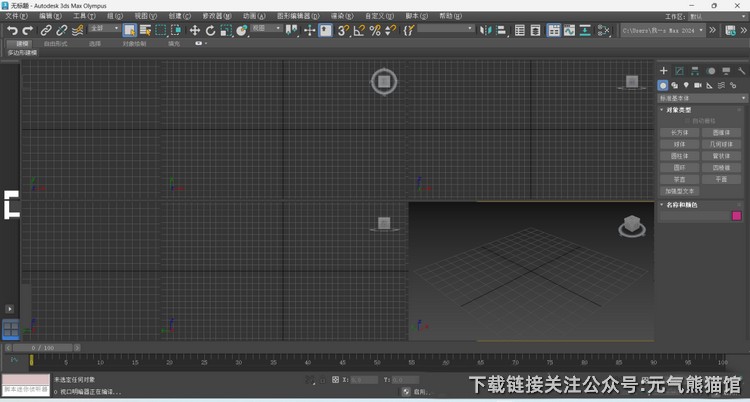Click the Mirror tool icon
Screen dimensions: 750x402
[485, 31]
